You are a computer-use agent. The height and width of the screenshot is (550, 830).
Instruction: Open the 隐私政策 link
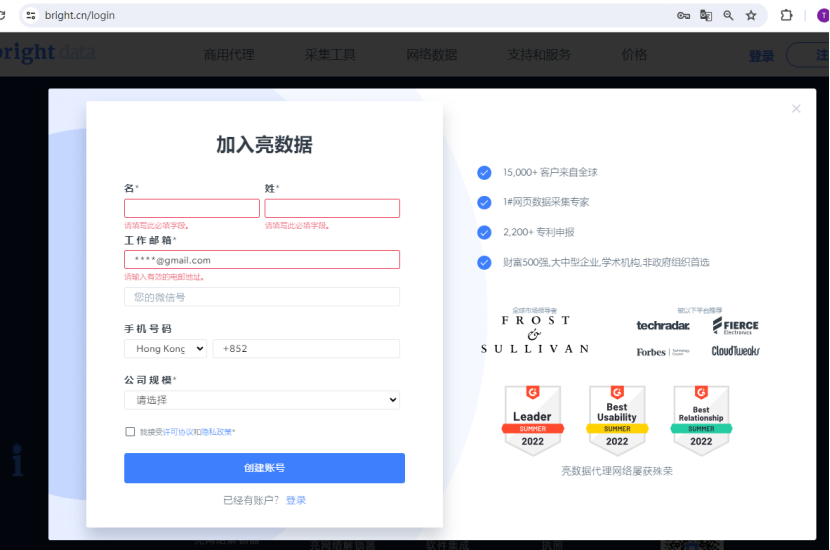216,432
